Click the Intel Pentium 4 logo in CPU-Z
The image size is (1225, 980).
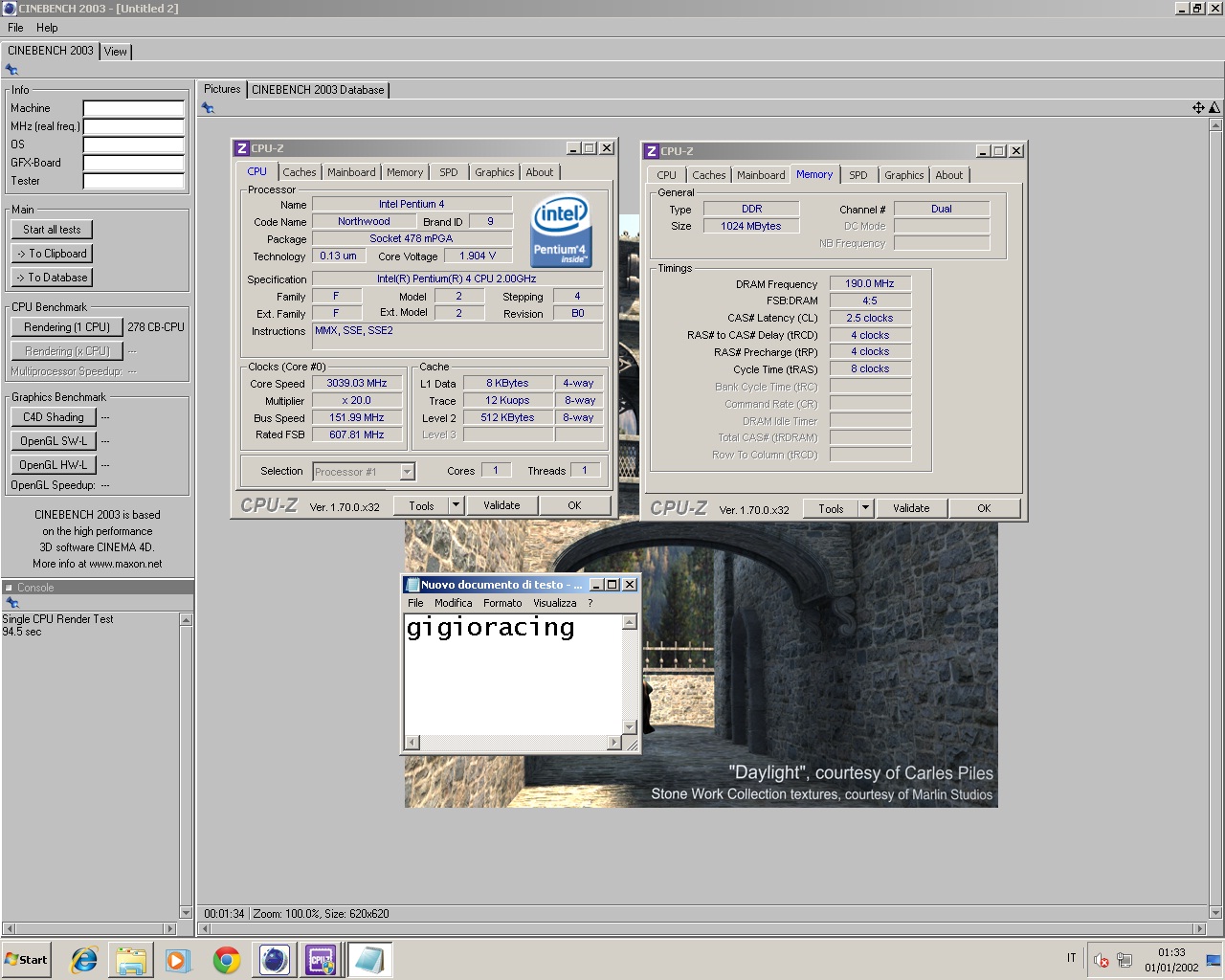point(561,232)
